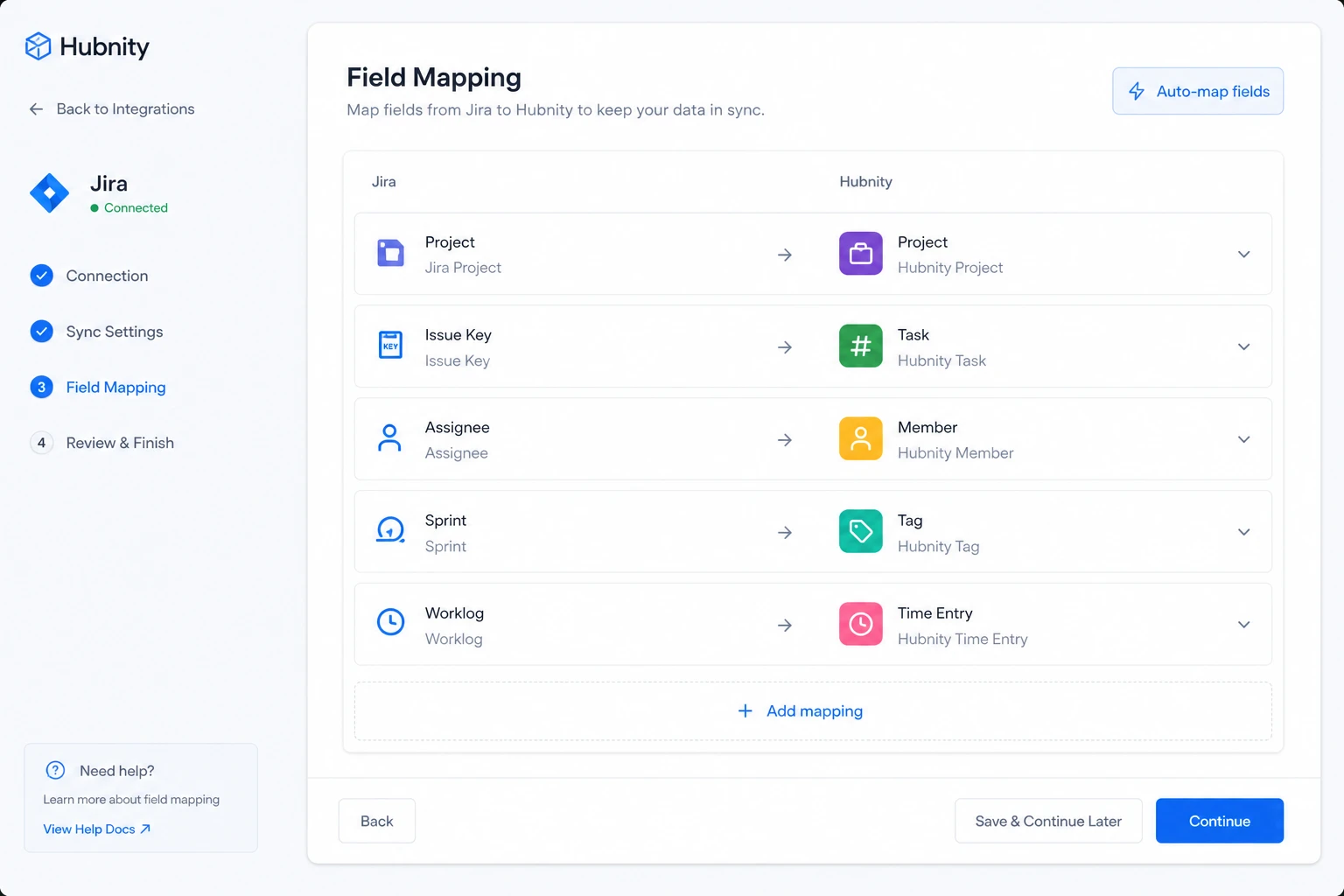Click the Sync Settings step checkmark icon
Image resolution: width=1344 pixels, height=896 pixels.
point(42,332)
